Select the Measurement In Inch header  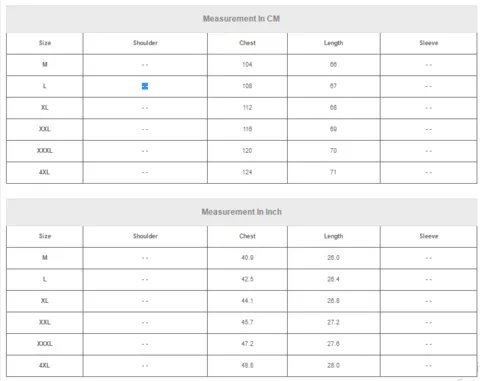tap(241, 212)
